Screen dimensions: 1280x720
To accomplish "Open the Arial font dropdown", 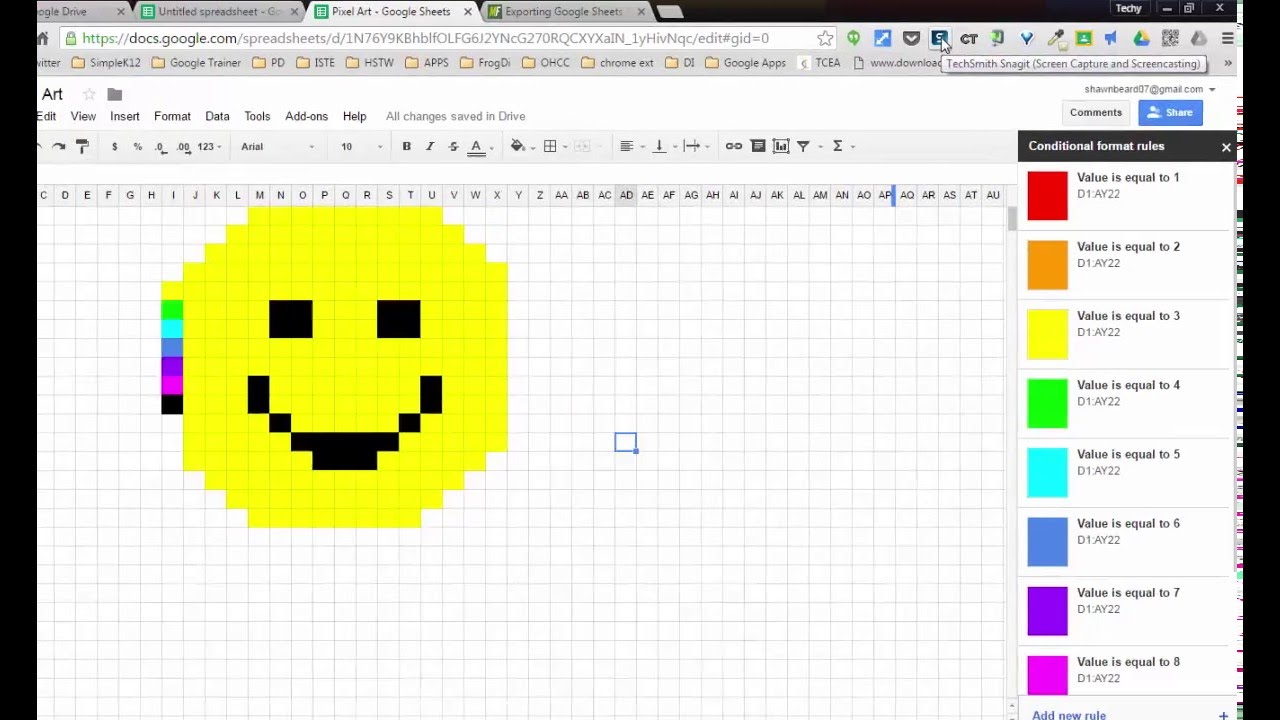I will [x=277, y=147].
